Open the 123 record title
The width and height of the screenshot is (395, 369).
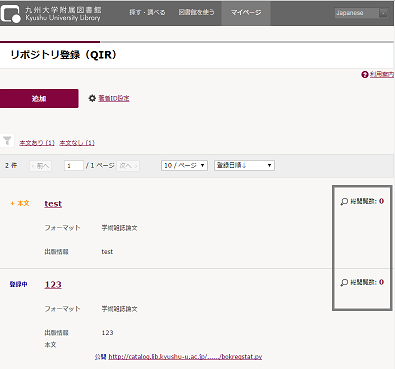point(53,285)
